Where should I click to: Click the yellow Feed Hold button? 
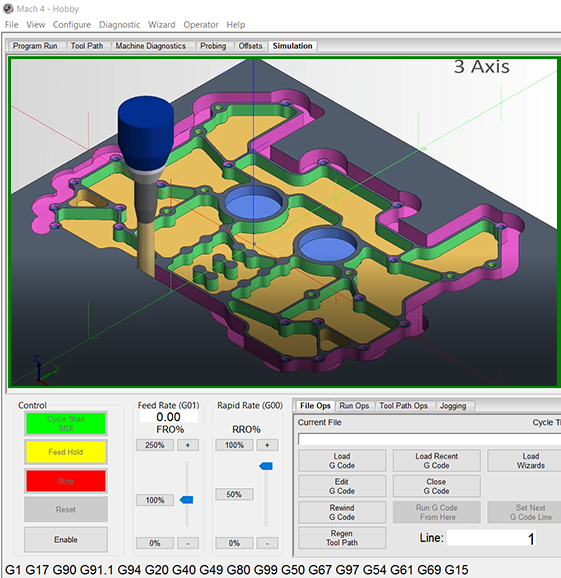66,452
